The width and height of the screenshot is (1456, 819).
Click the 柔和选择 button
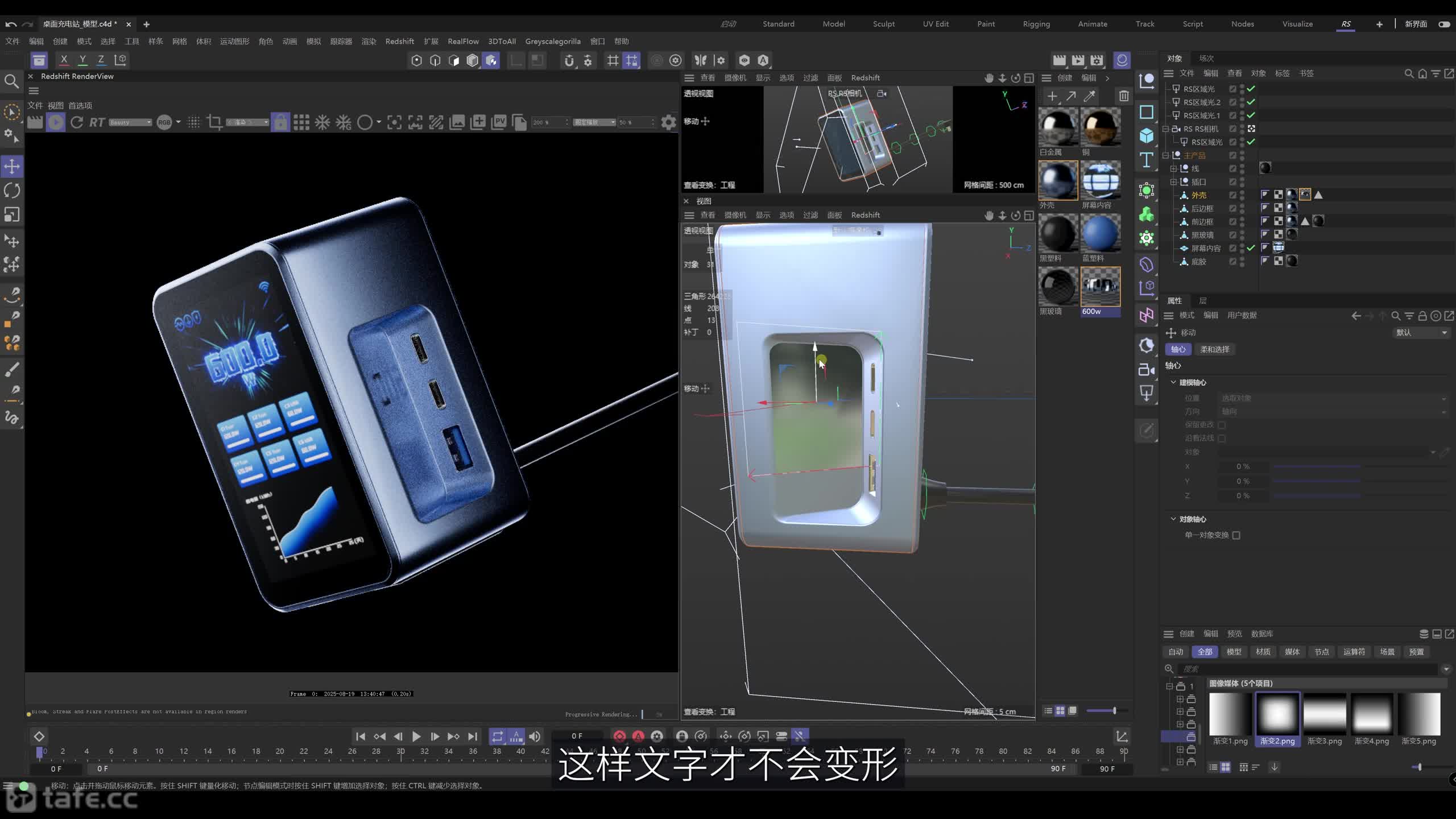point(1215,349)
